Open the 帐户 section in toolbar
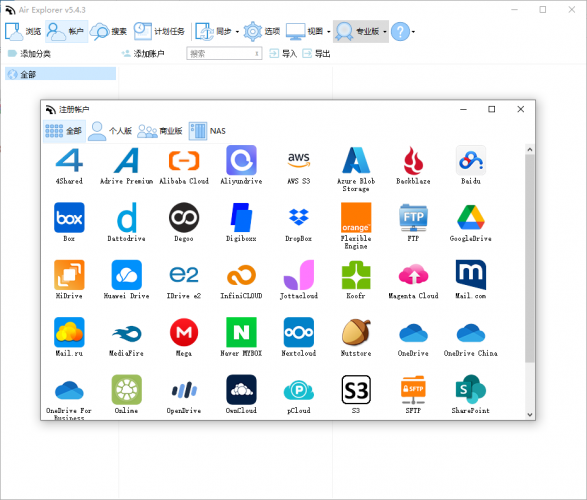Image resolution: width=587 pixels, height=500 pixels. coord(66,31)
